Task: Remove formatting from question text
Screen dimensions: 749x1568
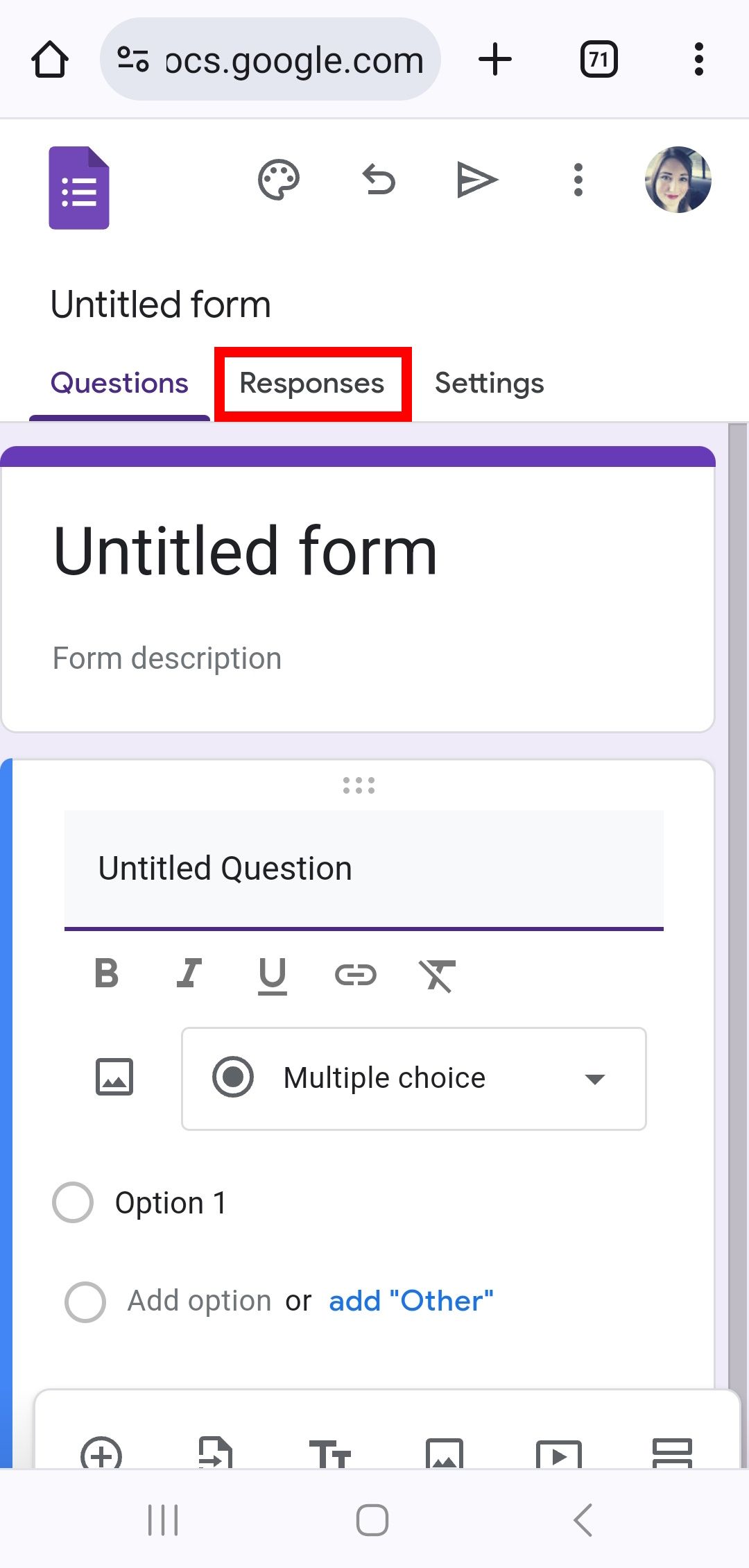Action: point(437,975)
